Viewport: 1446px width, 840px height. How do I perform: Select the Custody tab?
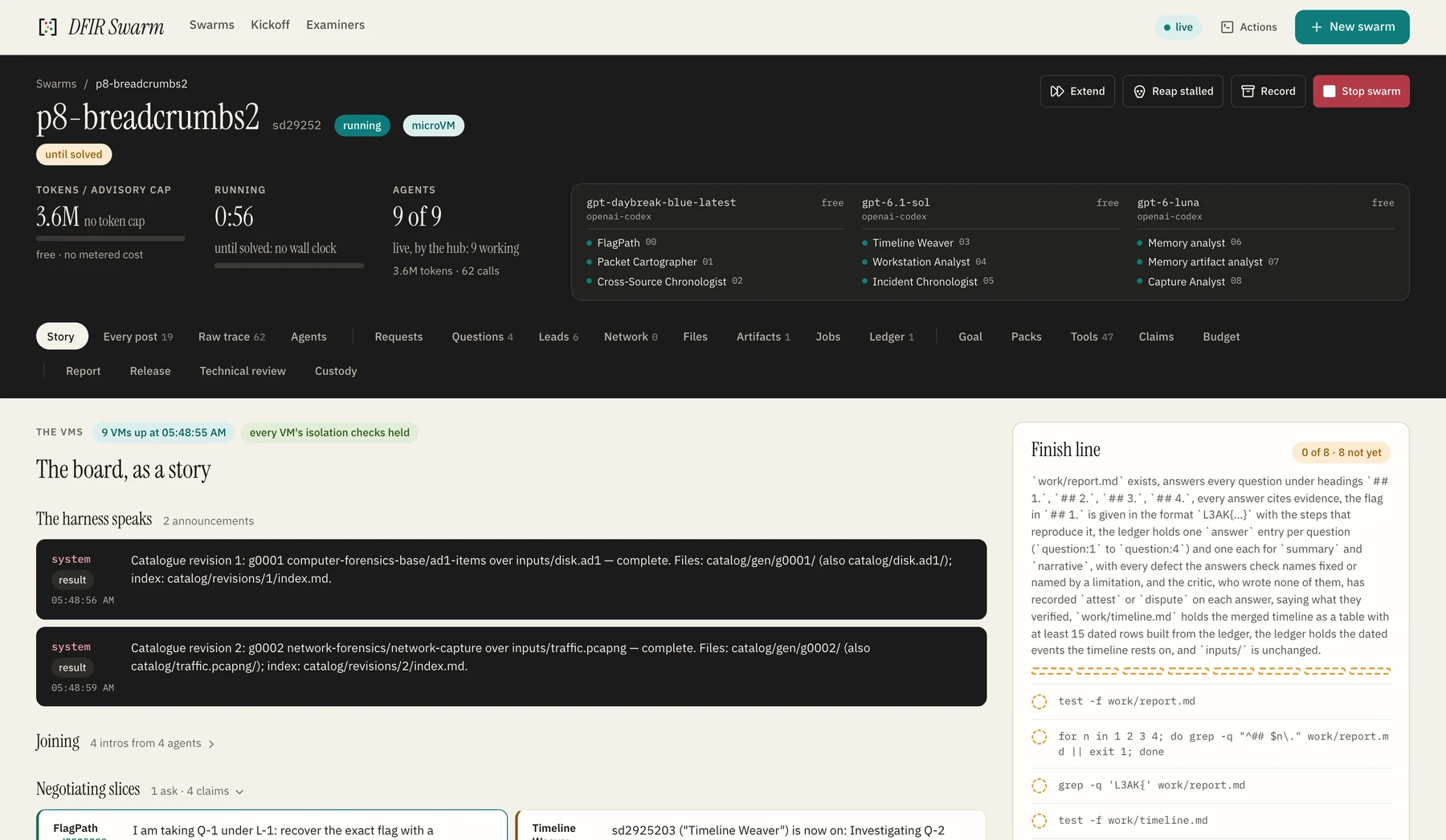point(336,371)
